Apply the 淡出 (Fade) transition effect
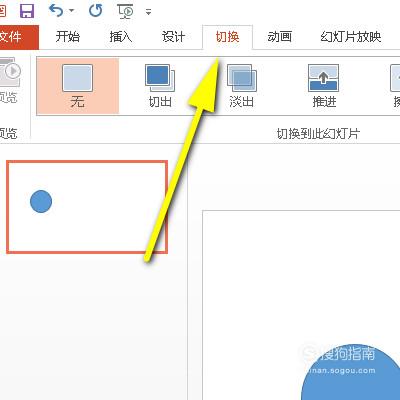Image resolution: width=400 pixels, height=400 pixels. 242,86
